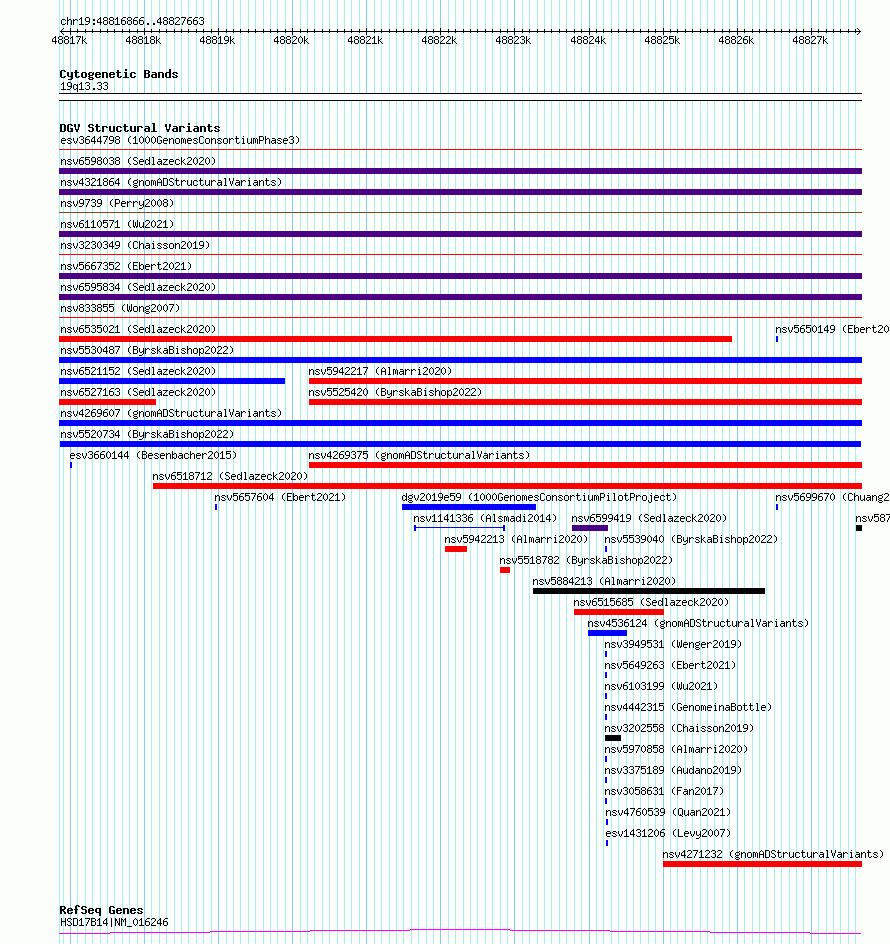
Task: Click the nsv1141336 thin blue interval glyph
Action: pos(459,528)
